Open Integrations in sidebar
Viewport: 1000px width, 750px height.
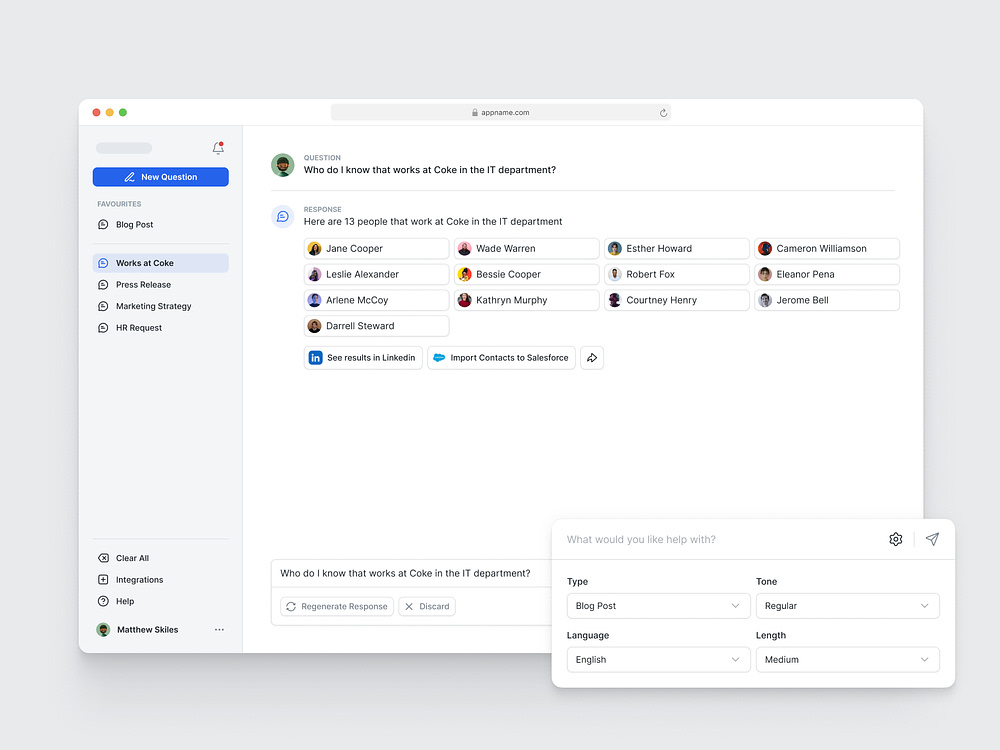point(161,580)
